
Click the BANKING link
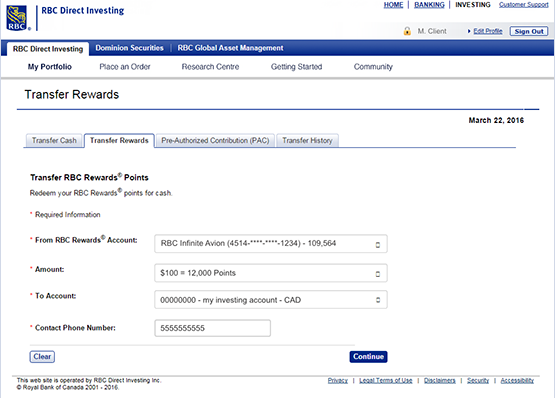click(x=429, y=5)
